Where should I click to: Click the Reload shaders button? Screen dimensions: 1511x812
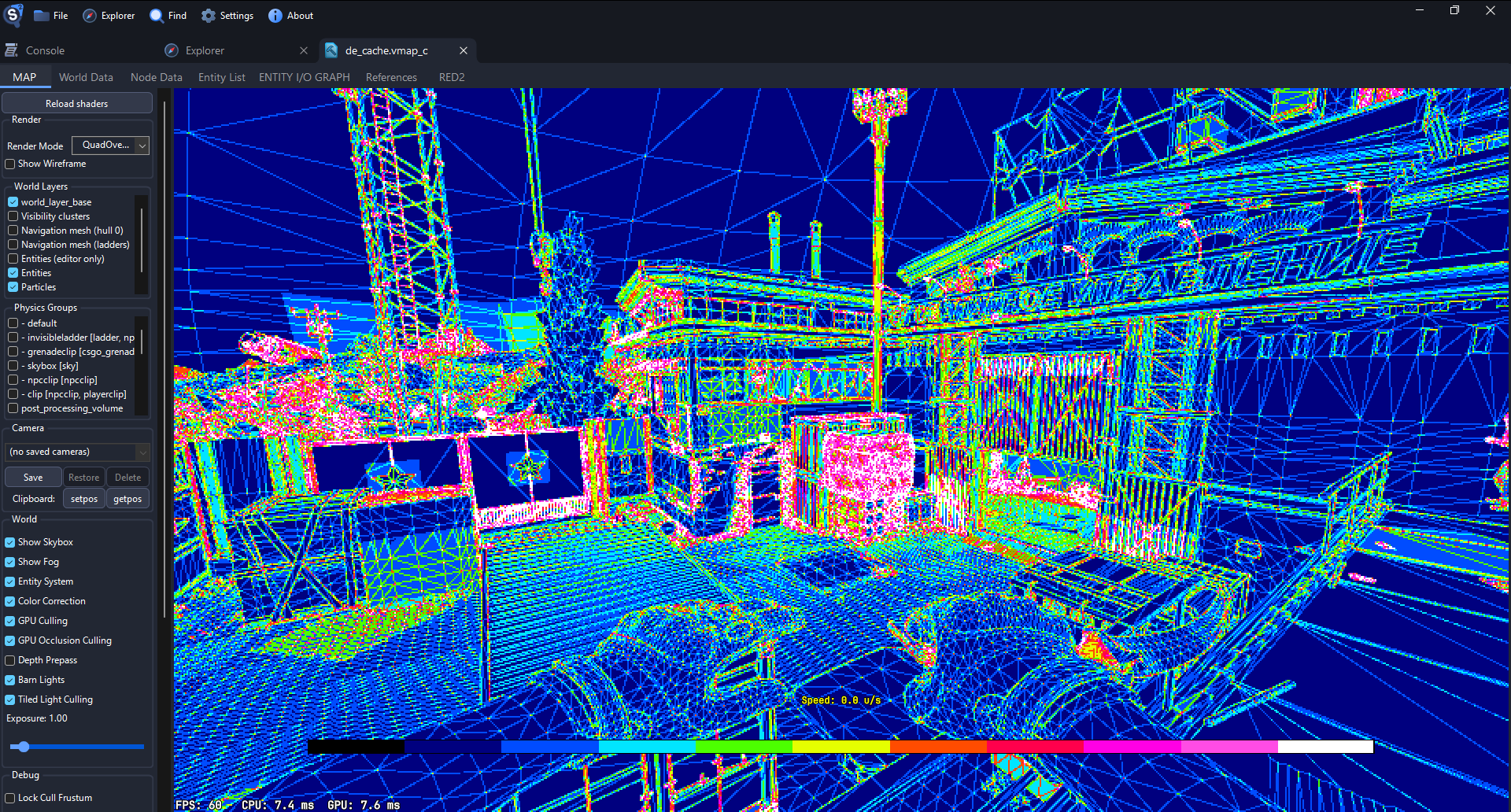pos(77,103)
